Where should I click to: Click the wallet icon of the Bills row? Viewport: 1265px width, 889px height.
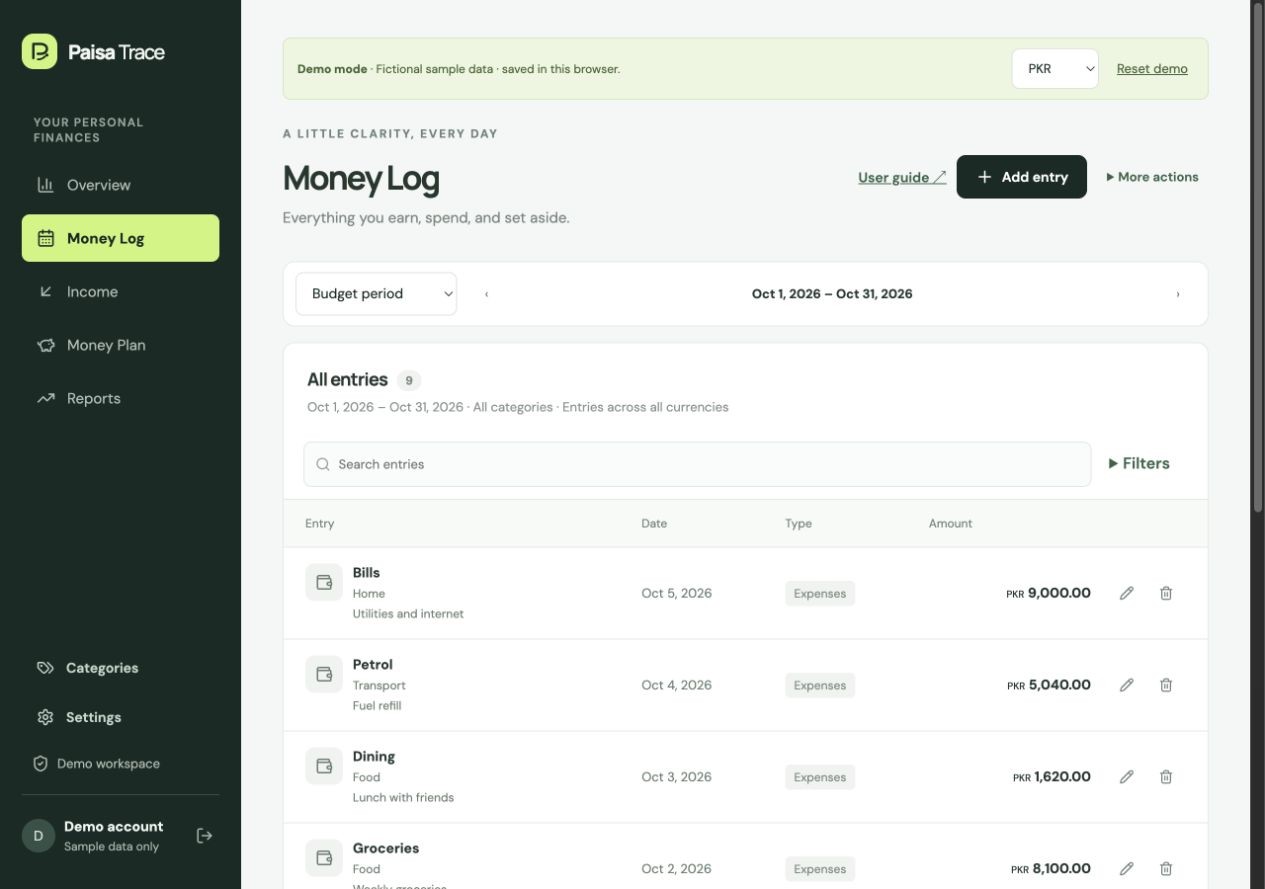(x=324, y=582)
